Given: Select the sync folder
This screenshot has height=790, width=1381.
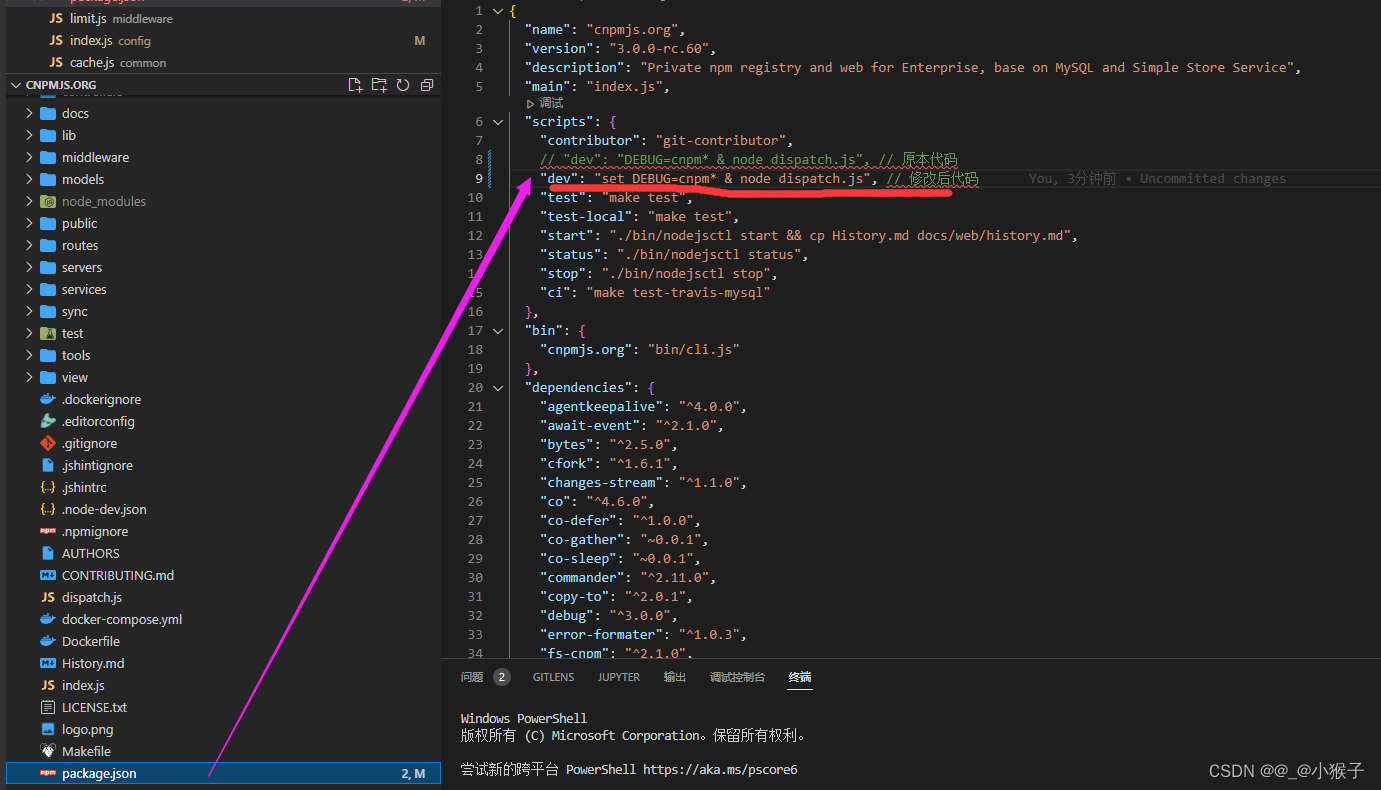Looking at the screenshot, I should click(x=223, y=311).
